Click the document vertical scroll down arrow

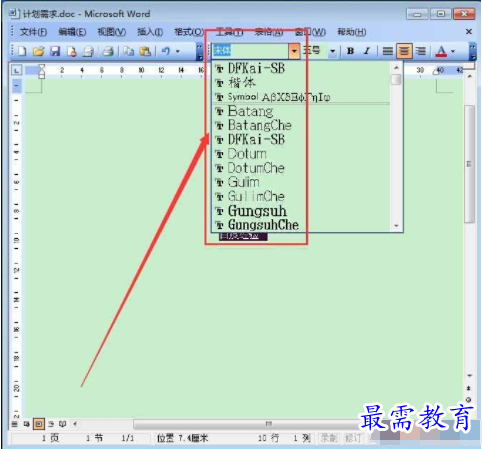(x=469, y=375)
